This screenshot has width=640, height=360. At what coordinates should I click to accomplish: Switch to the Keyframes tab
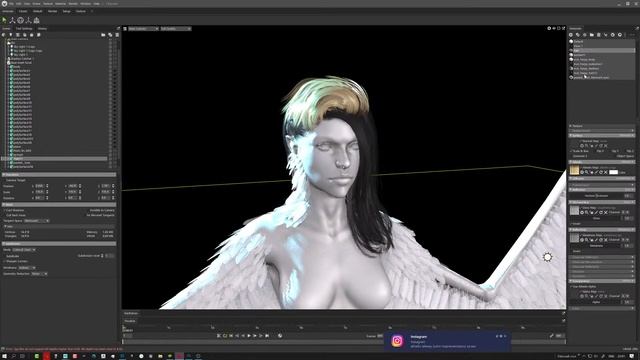pos(131,313)
